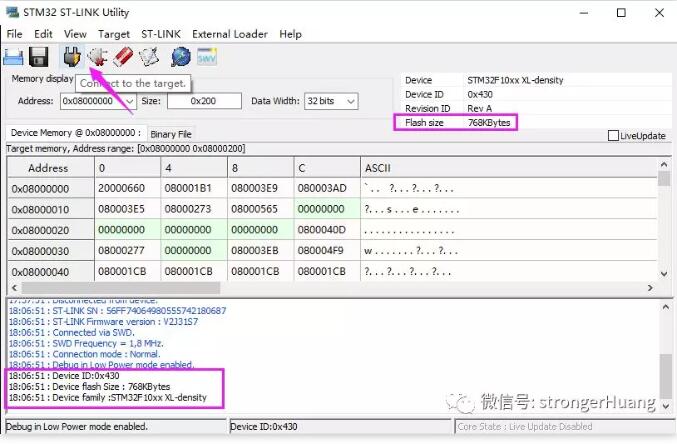Open the ST-LINK menu
Screen dimensions: 677x444
tap(160, 34)
